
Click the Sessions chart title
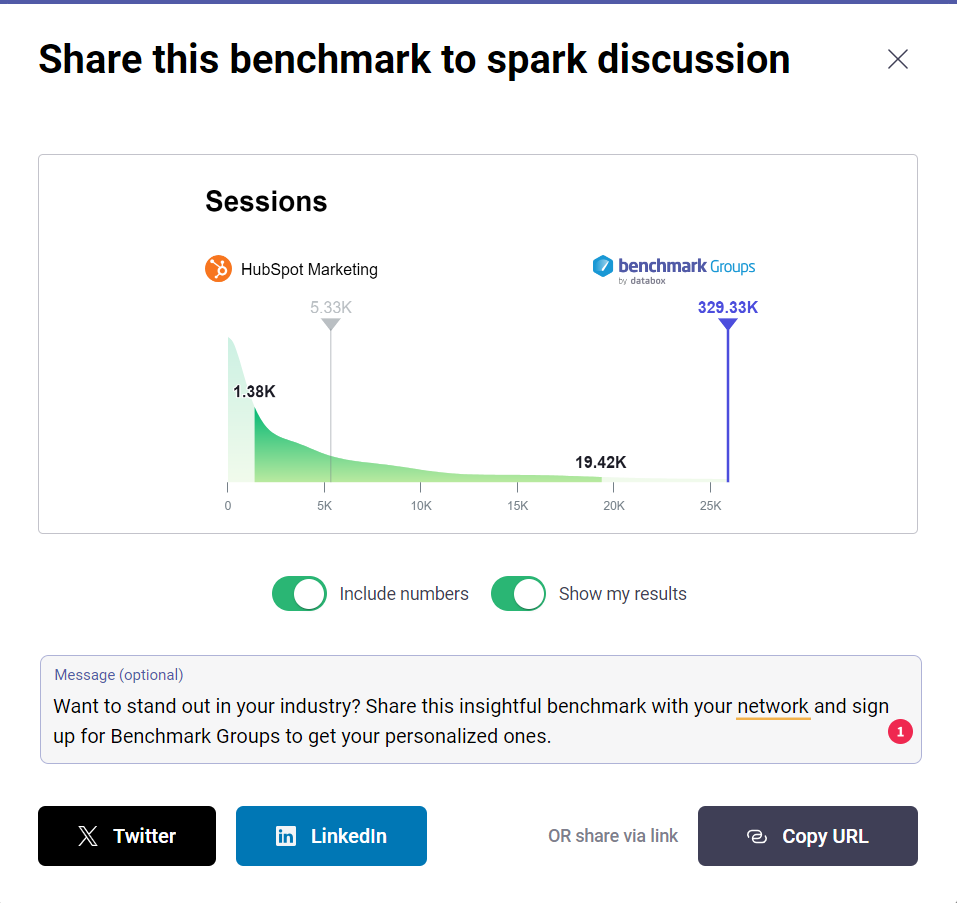pos(266,201)
